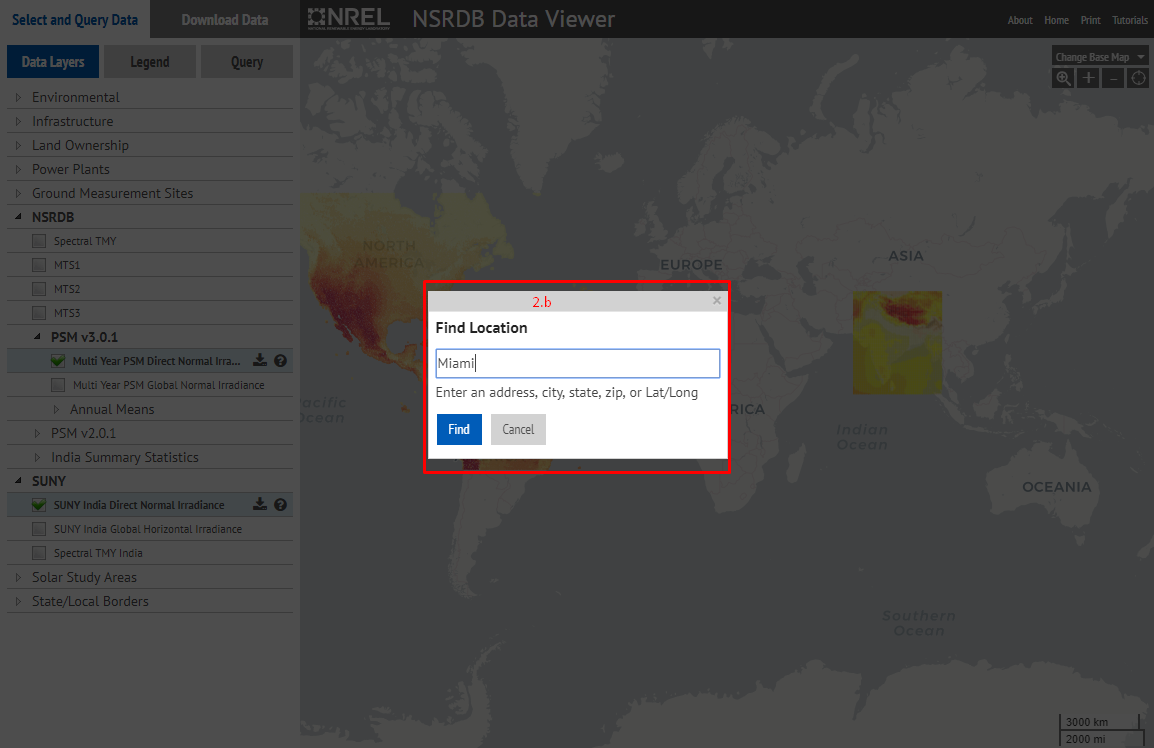Click the NREL logo in header

coord(348,18)
